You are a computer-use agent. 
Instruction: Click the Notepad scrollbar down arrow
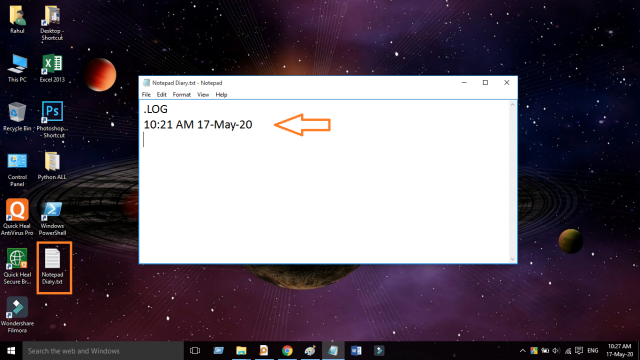click(513, 259)
